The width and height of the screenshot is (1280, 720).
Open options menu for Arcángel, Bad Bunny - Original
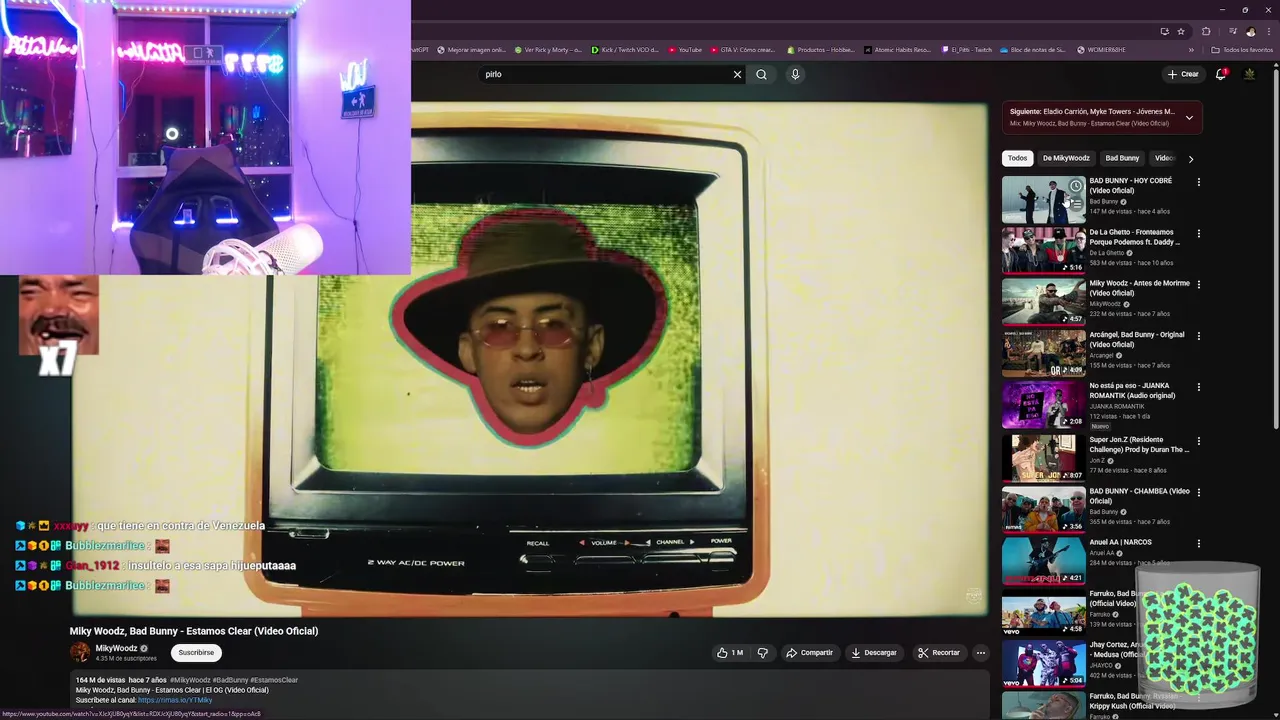pos(1198,336)
